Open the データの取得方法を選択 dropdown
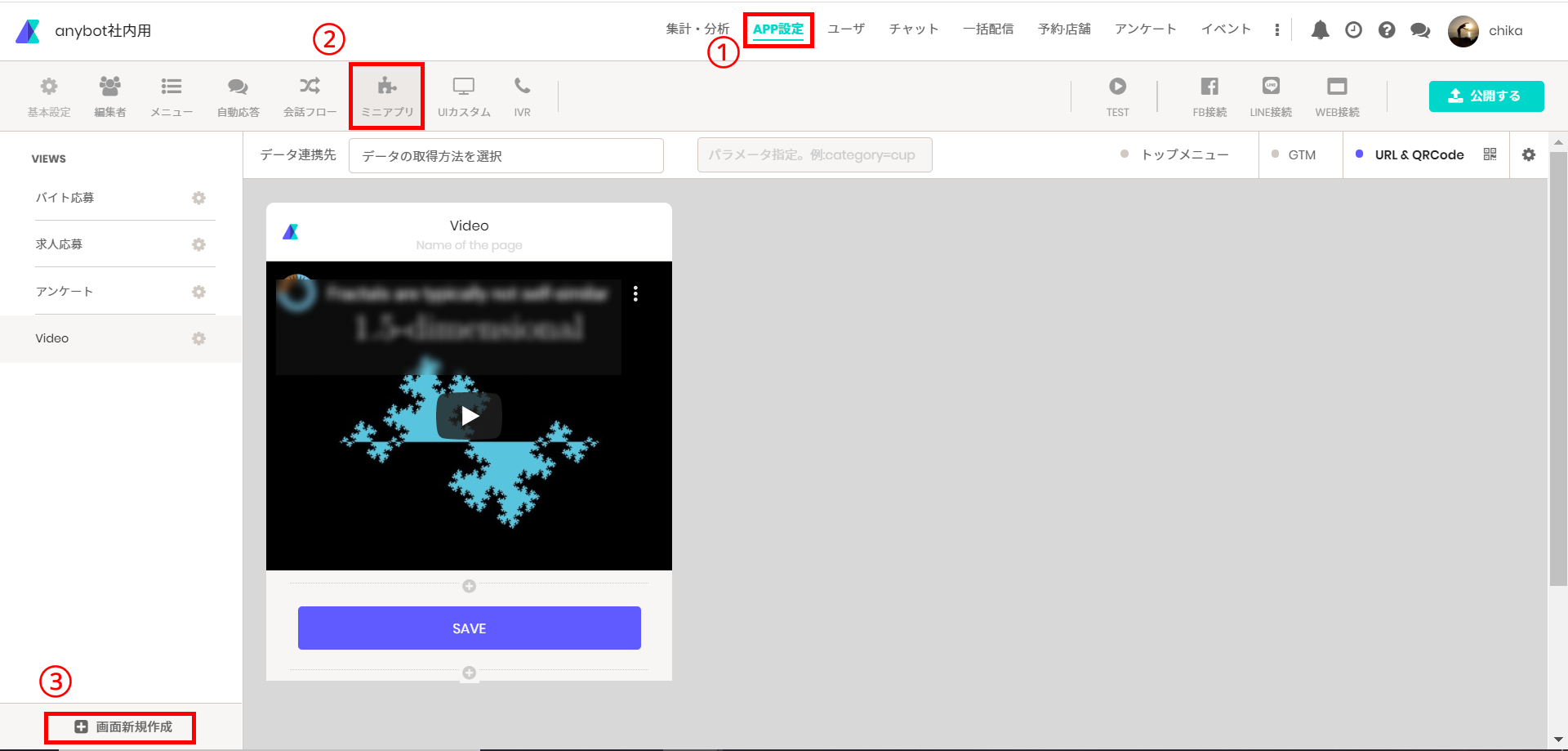This screenshot has width=1568, height=751. [x=506, y=155]
